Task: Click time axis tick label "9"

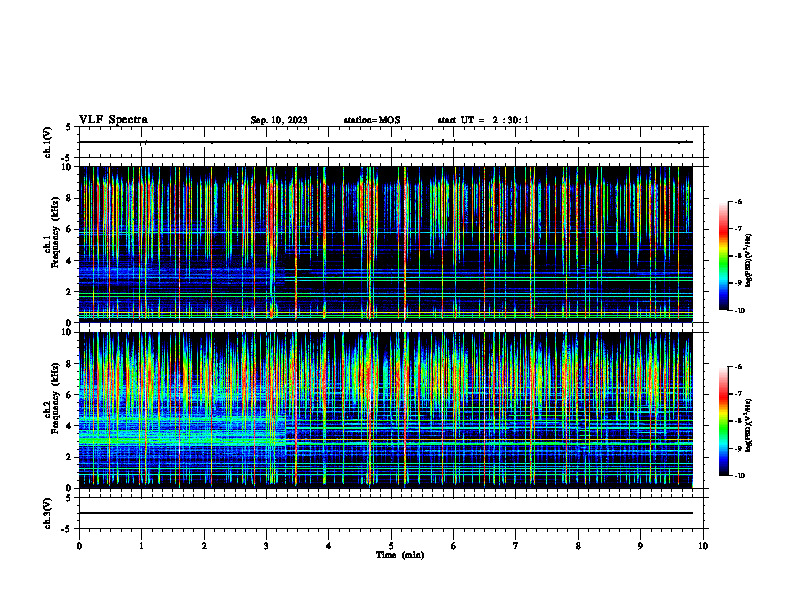Action: [640, 546]
